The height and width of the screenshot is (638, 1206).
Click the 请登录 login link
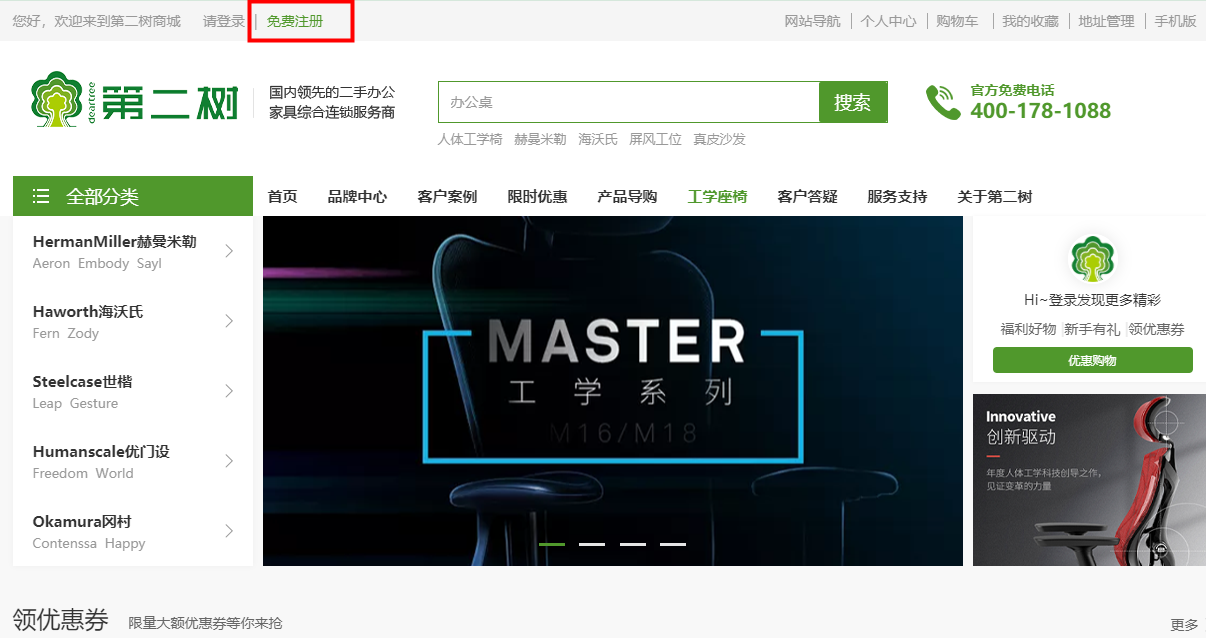(x=224, y=21)
